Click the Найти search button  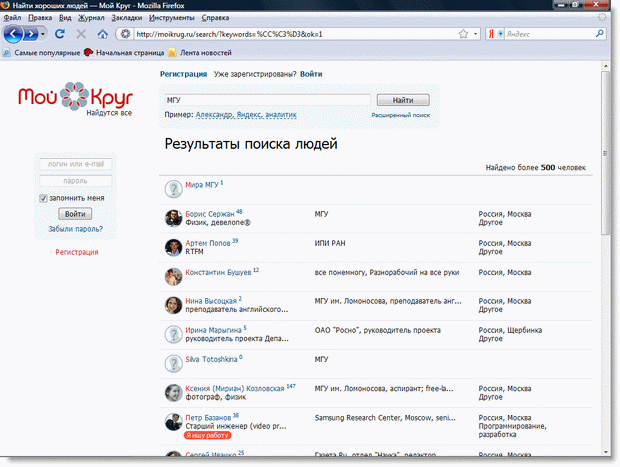pos(403,100)
